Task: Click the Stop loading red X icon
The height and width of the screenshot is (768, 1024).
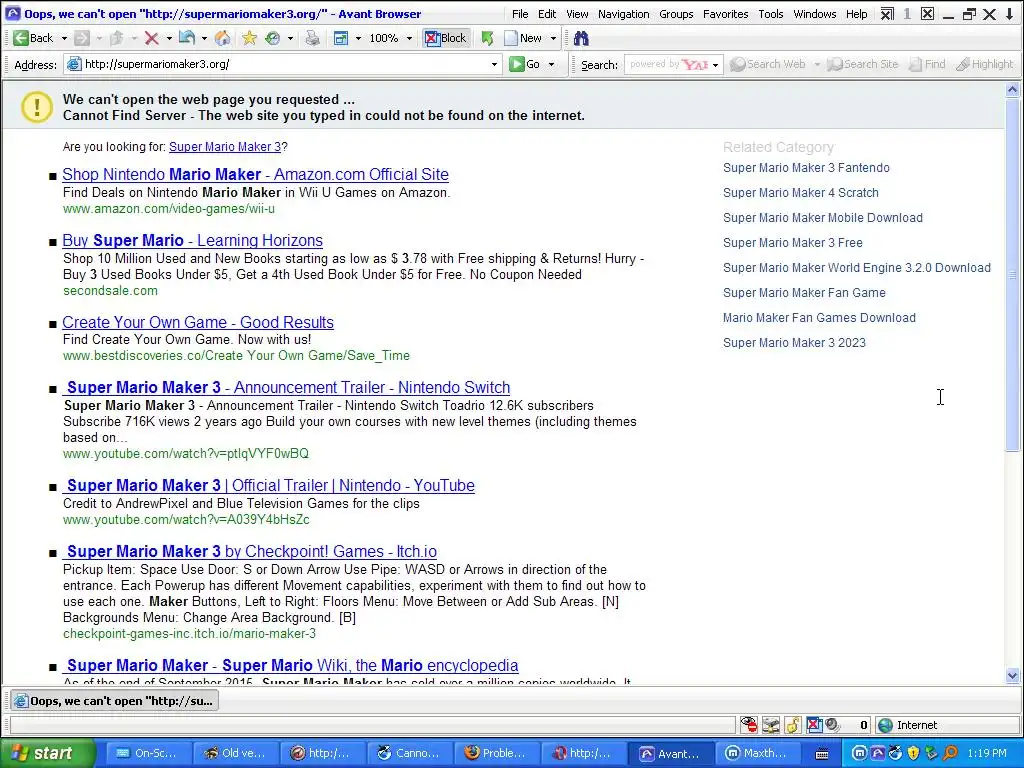Action: 152,39
